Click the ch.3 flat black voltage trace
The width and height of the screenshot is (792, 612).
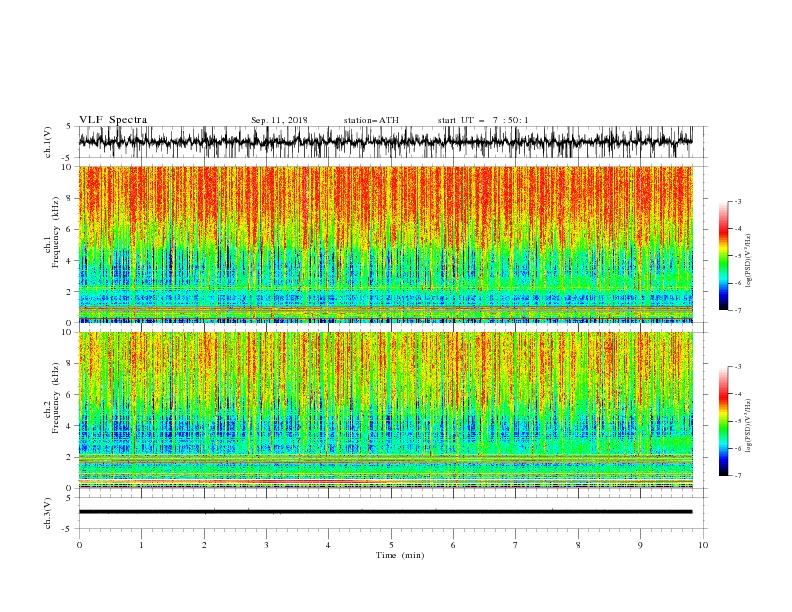[x=385, y=512]
